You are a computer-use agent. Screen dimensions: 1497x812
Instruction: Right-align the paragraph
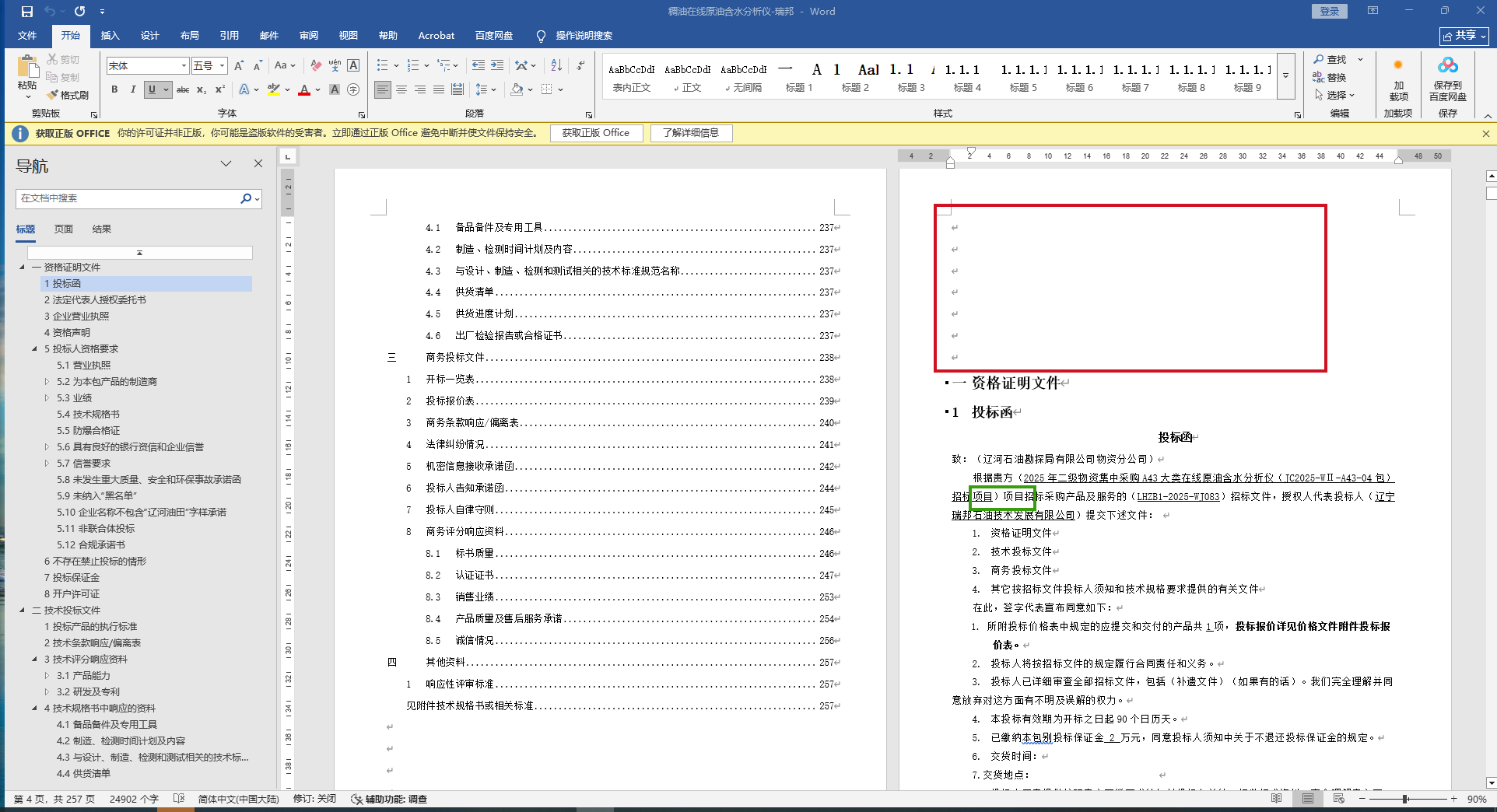click(420, 89)
